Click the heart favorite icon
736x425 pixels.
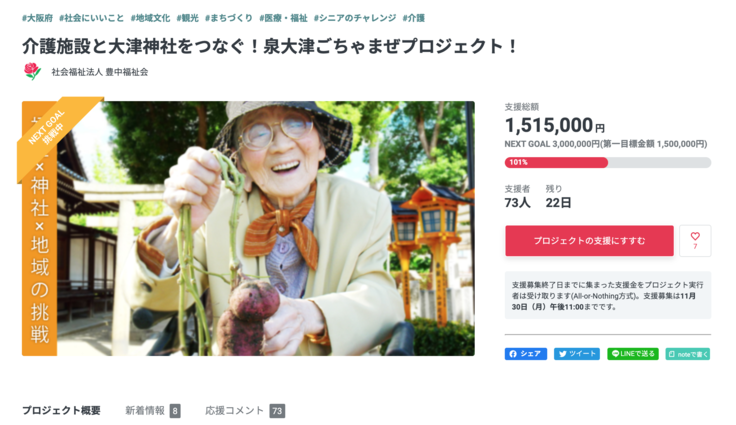tap(695, 240)
